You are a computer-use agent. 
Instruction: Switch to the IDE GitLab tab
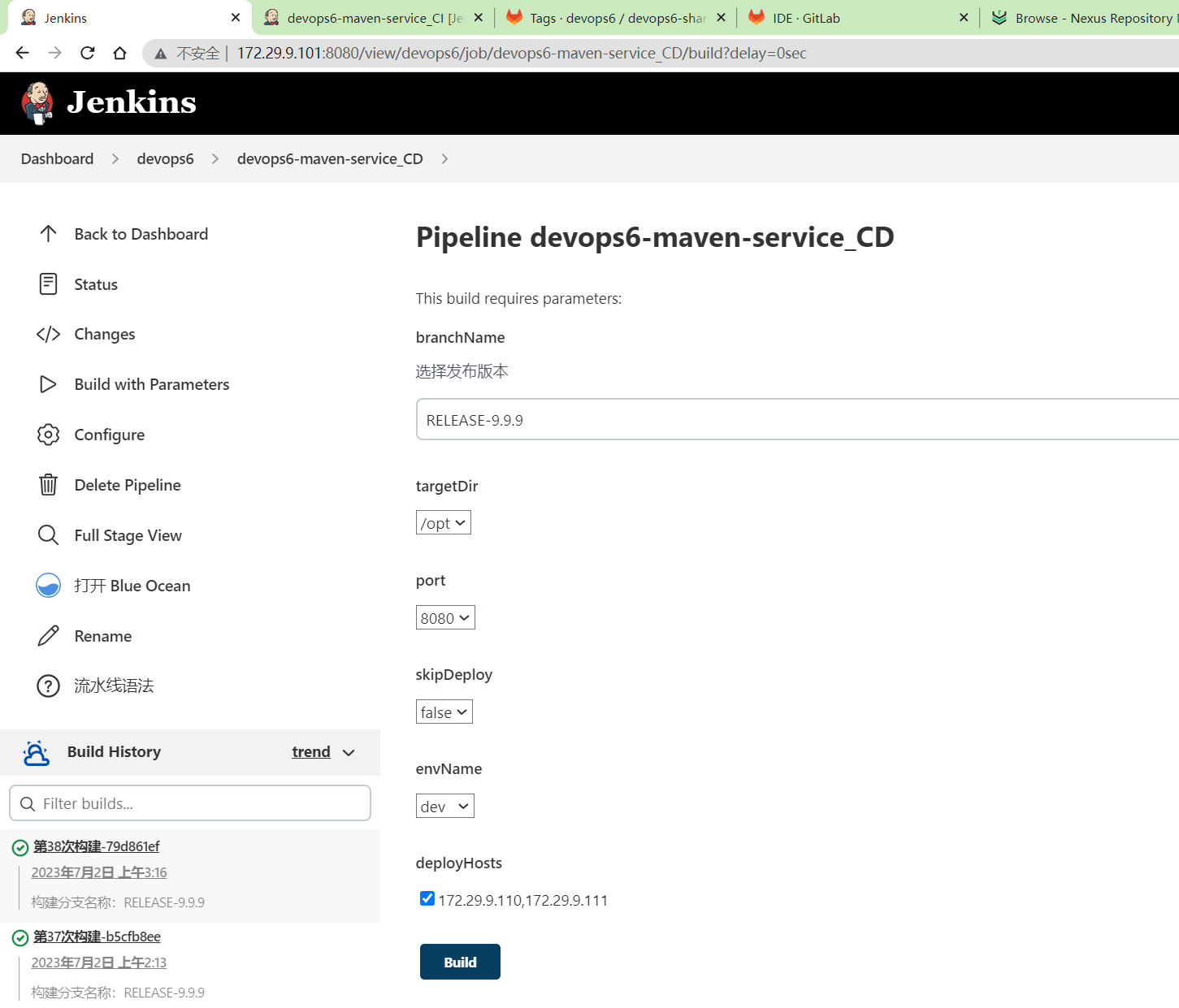point(858,18)
